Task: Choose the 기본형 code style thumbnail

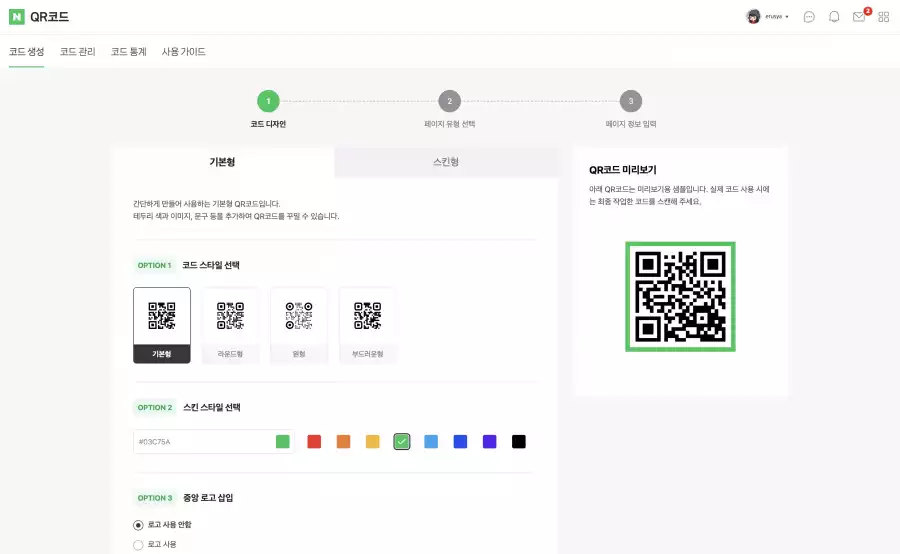Action: tap(162, 325)
